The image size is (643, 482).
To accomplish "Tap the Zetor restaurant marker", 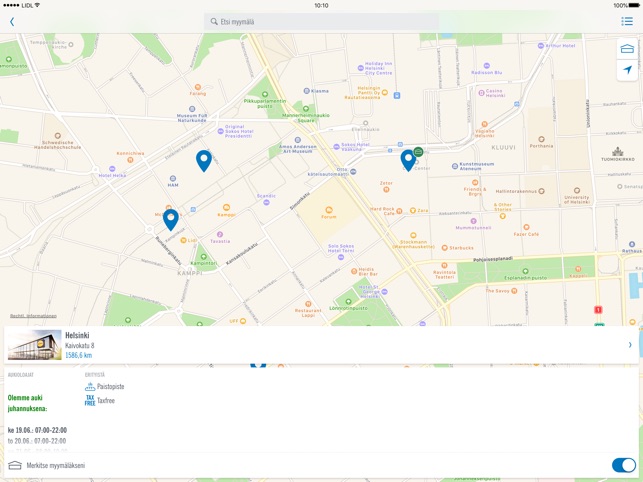I will 386,189.
